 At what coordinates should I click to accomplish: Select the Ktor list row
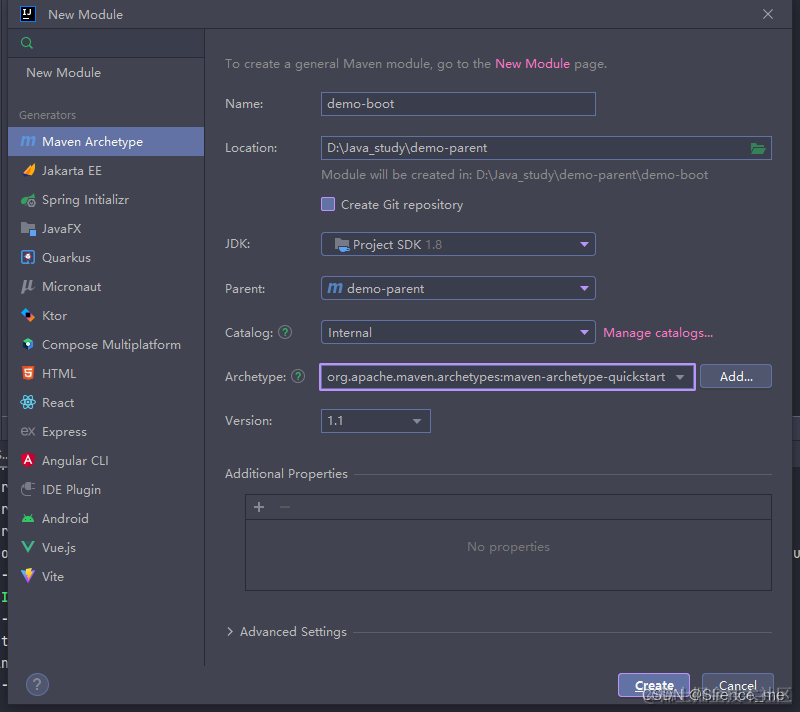pos(106,316)
